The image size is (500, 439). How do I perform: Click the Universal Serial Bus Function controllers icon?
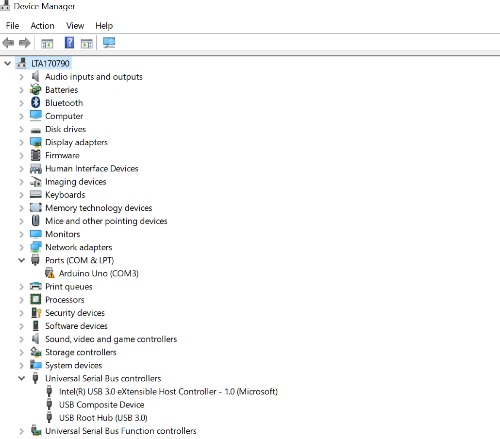(36, 431)
